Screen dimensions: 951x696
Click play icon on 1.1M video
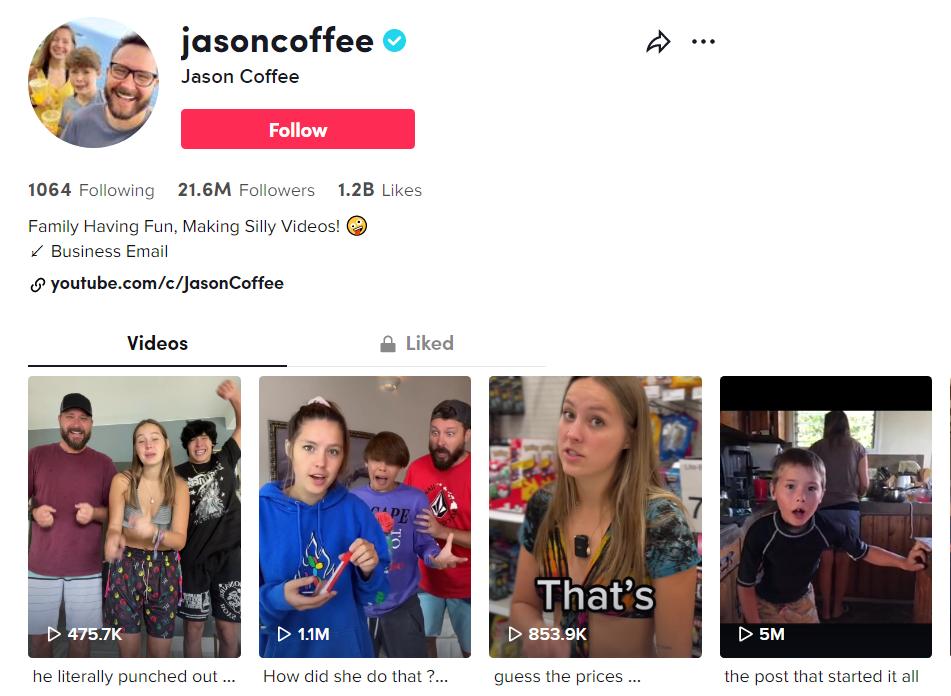tap(284, 634)
